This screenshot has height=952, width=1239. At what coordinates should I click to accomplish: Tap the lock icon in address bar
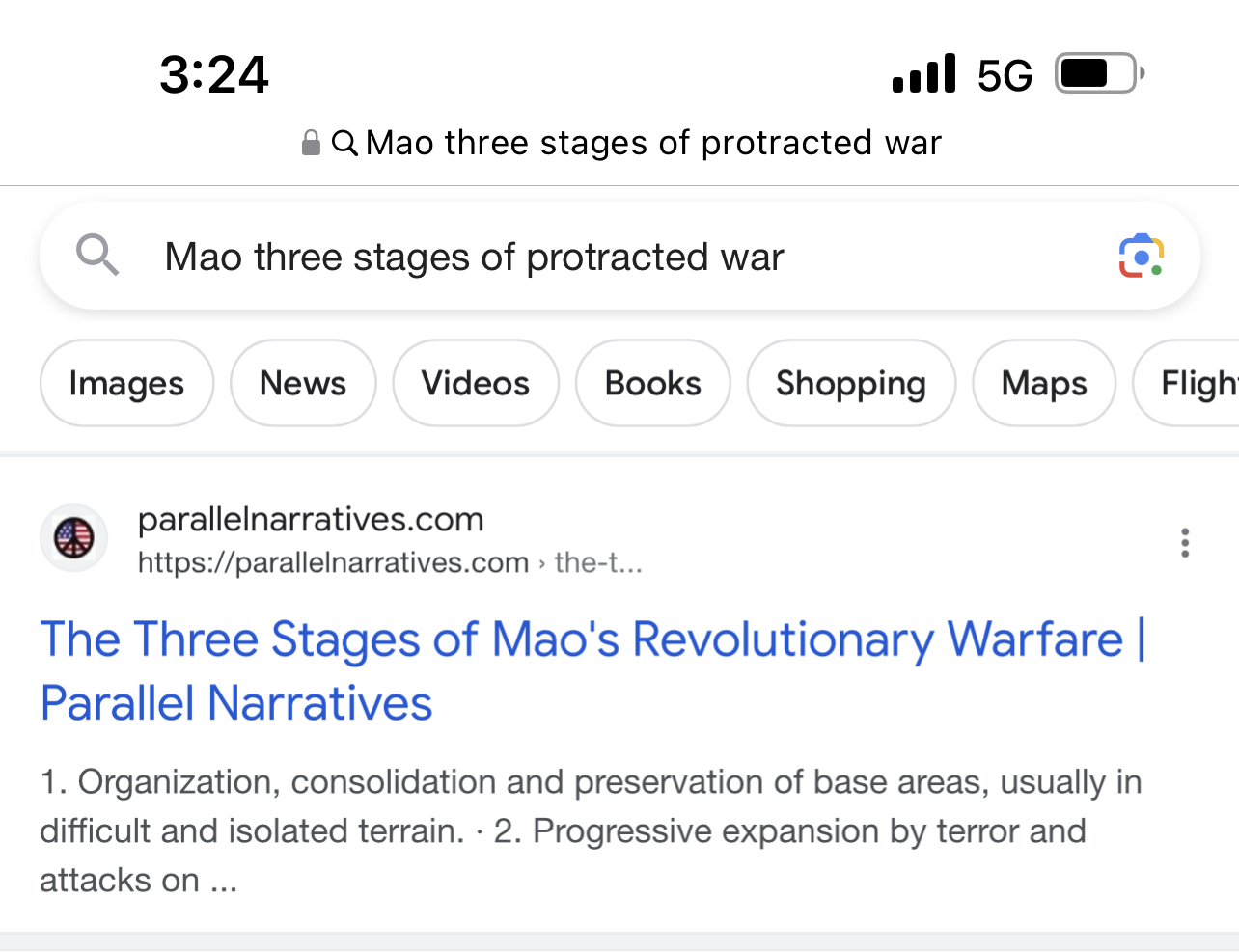tap(311, 143)
